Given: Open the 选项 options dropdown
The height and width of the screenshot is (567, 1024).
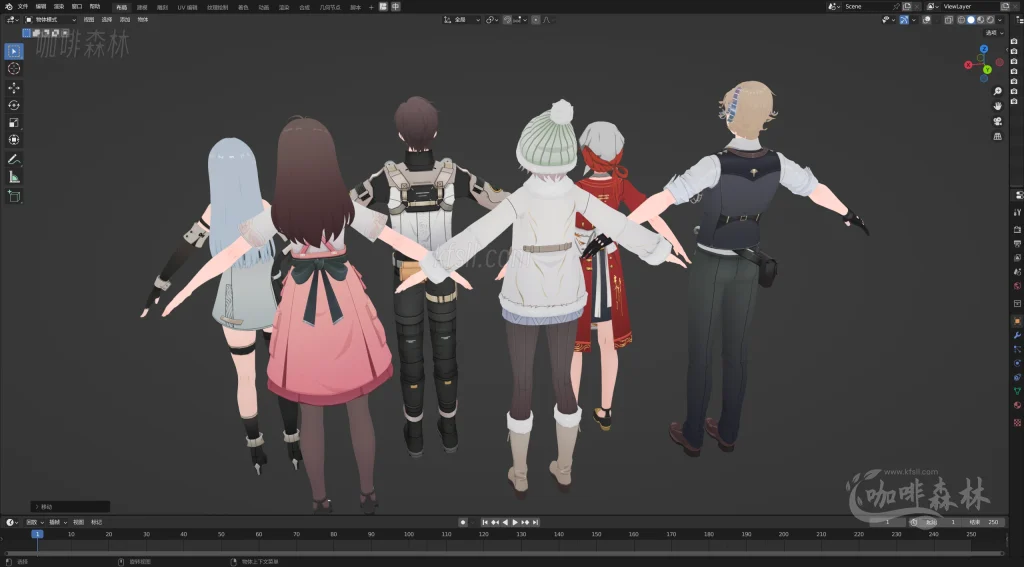Looking at the screenshot, I should (x=994, y=33).
